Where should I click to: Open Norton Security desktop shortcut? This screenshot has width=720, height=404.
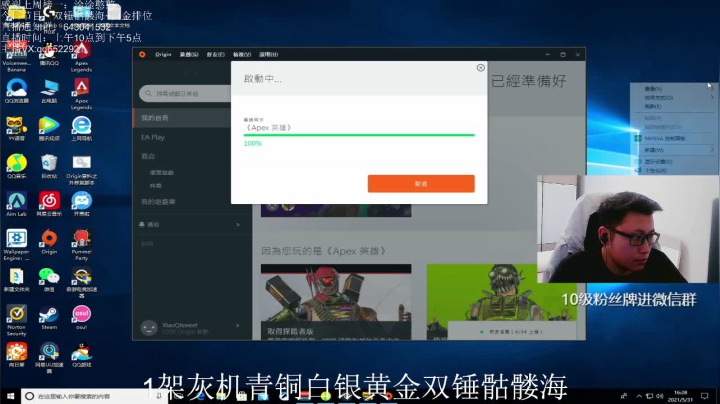click(17, 320)
